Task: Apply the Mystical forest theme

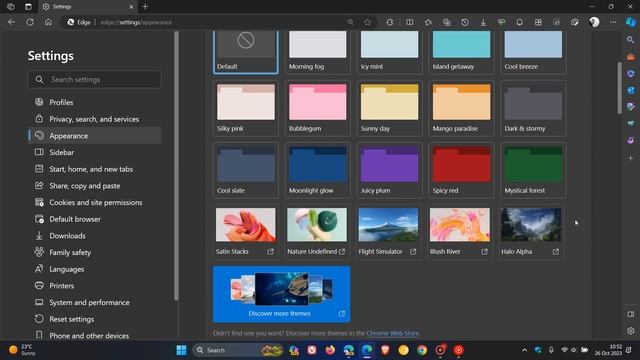Action: pos(533,170)
